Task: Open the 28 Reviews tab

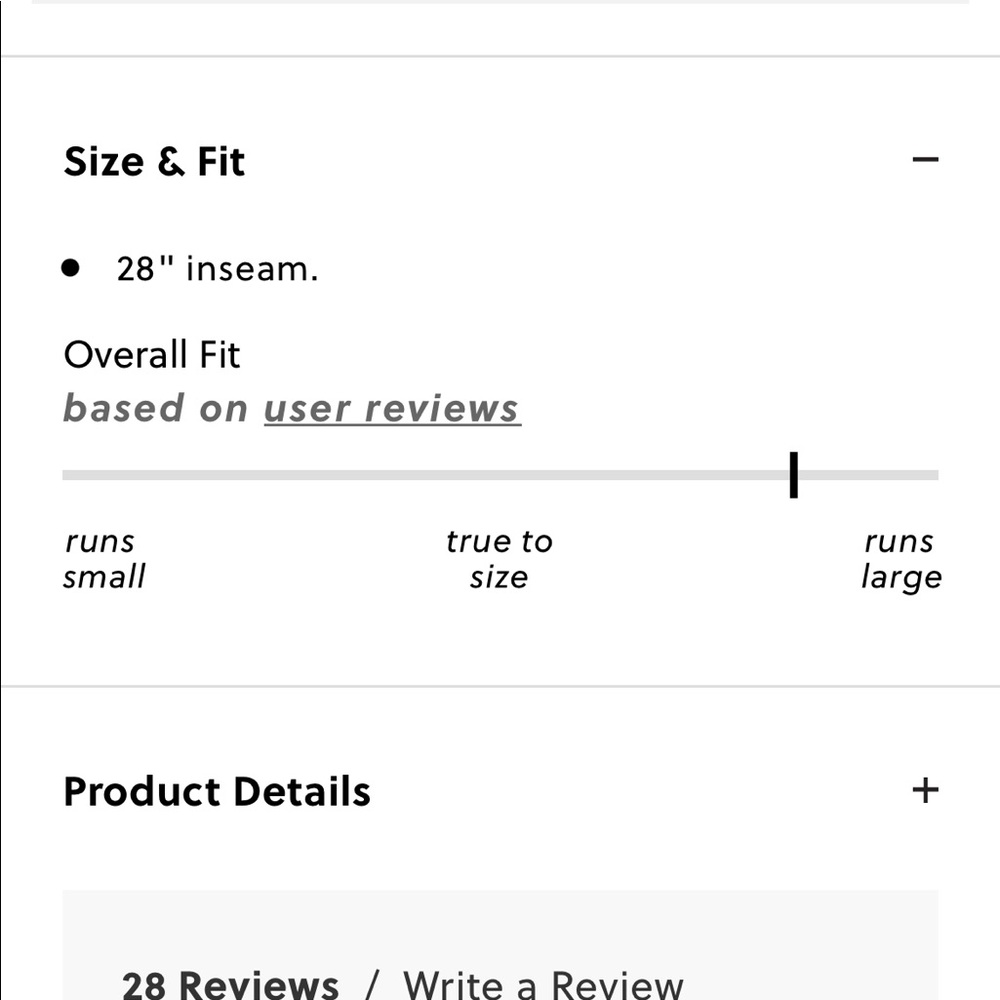Action: click(230, 985)
